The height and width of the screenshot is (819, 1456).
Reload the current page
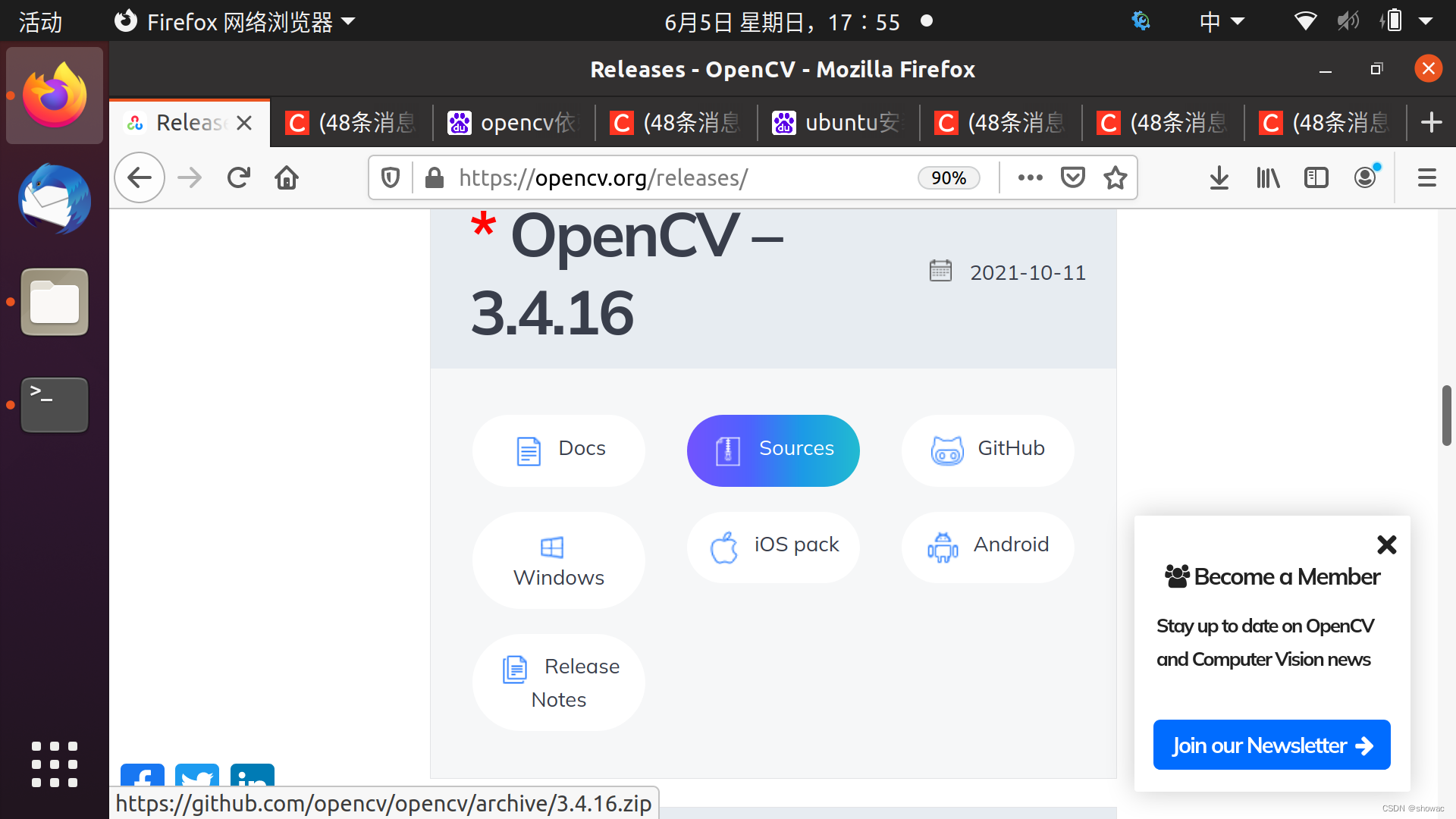pos(238,177)
